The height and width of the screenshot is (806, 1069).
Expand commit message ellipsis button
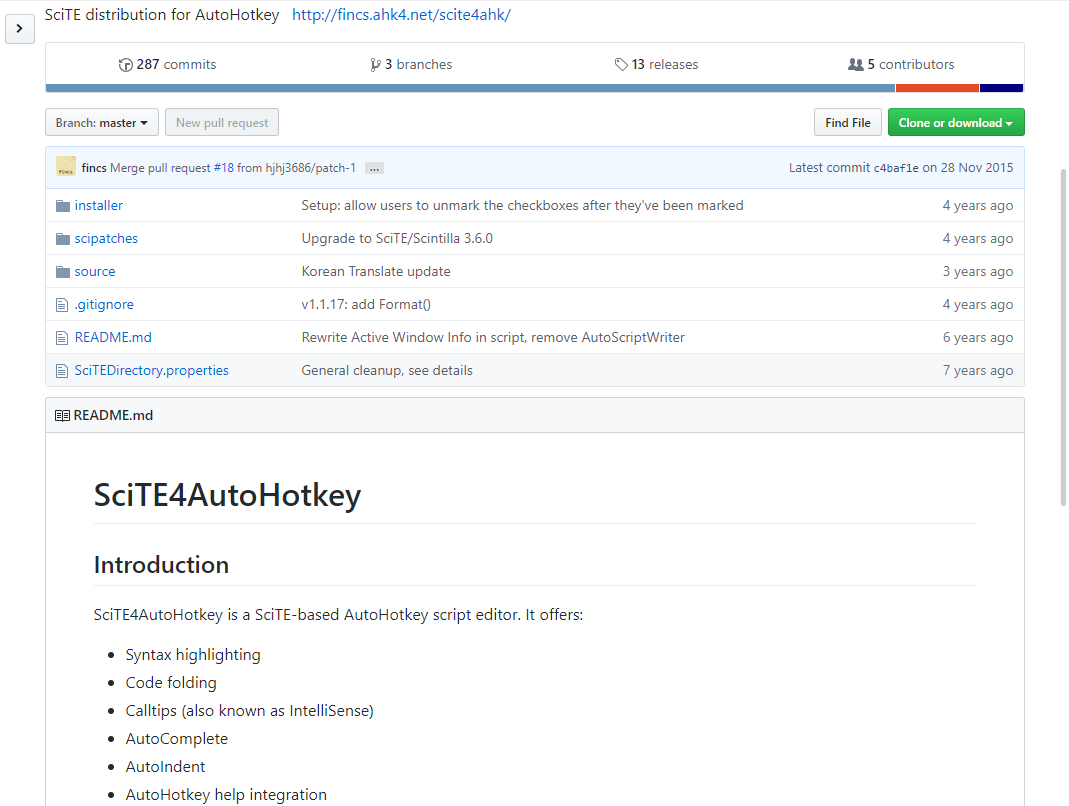coord(374,168)
